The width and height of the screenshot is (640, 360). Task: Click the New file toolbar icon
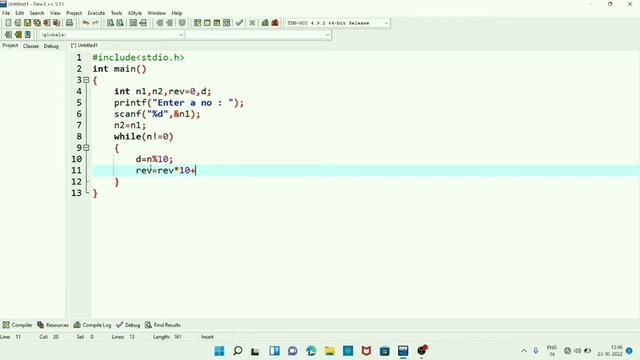(x=8, y=23)
